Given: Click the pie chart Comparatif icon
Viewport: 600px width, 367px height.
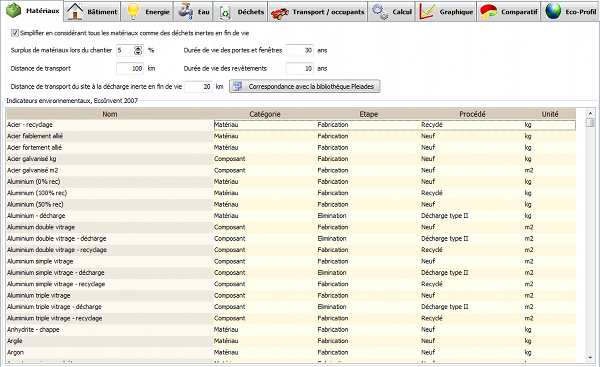Looking at the screenshot, I should click(489, 11).
